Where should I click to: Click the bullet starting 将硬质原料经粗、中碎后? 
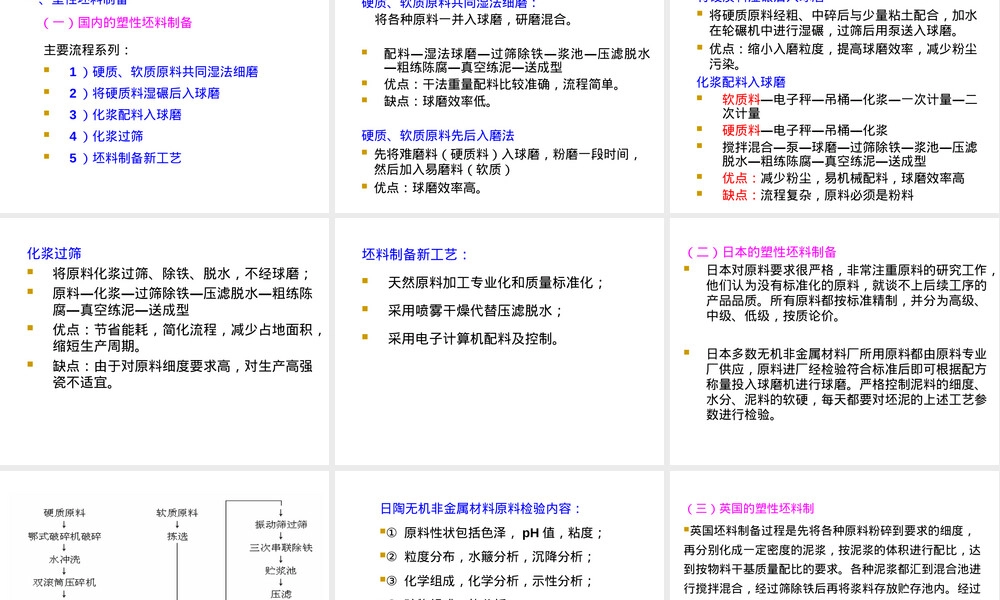click(x=843, y=23)
